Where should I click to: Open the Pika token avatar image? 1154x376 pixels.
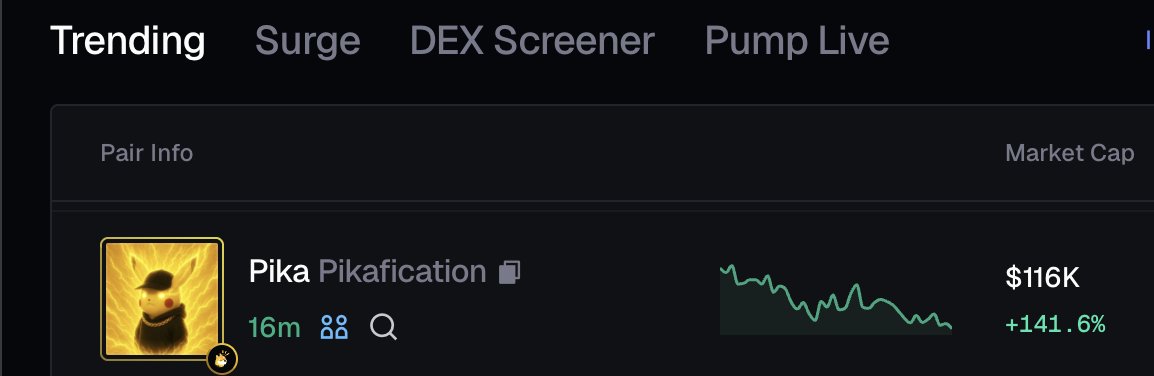162,298
